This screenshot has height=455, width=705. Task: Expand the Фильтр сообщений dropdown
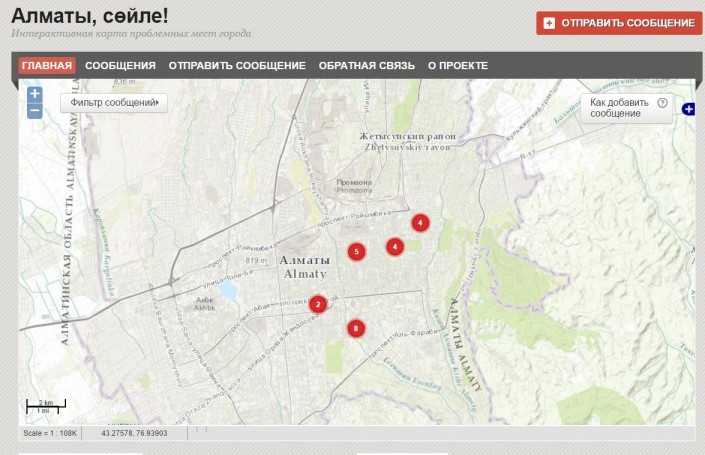coord(114,102)
